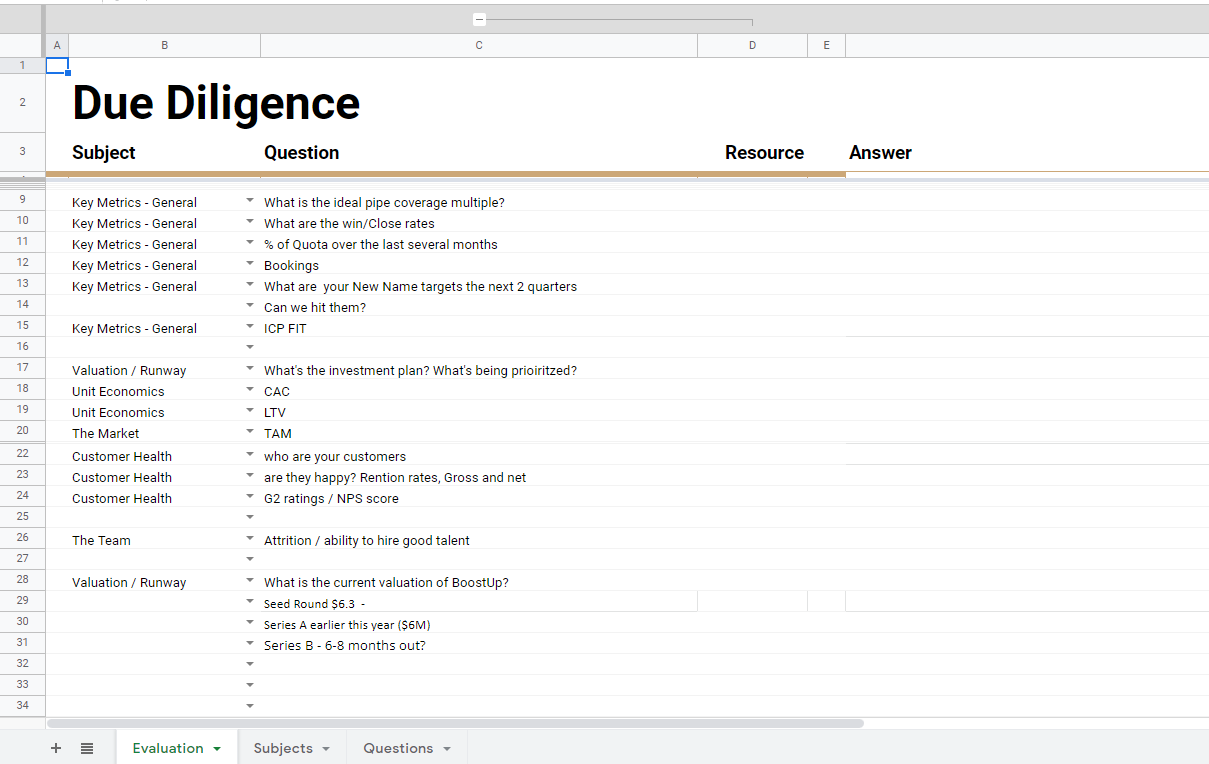Open the dropdown on the 'Customer Health' G2 ratings row

point(249,498)
